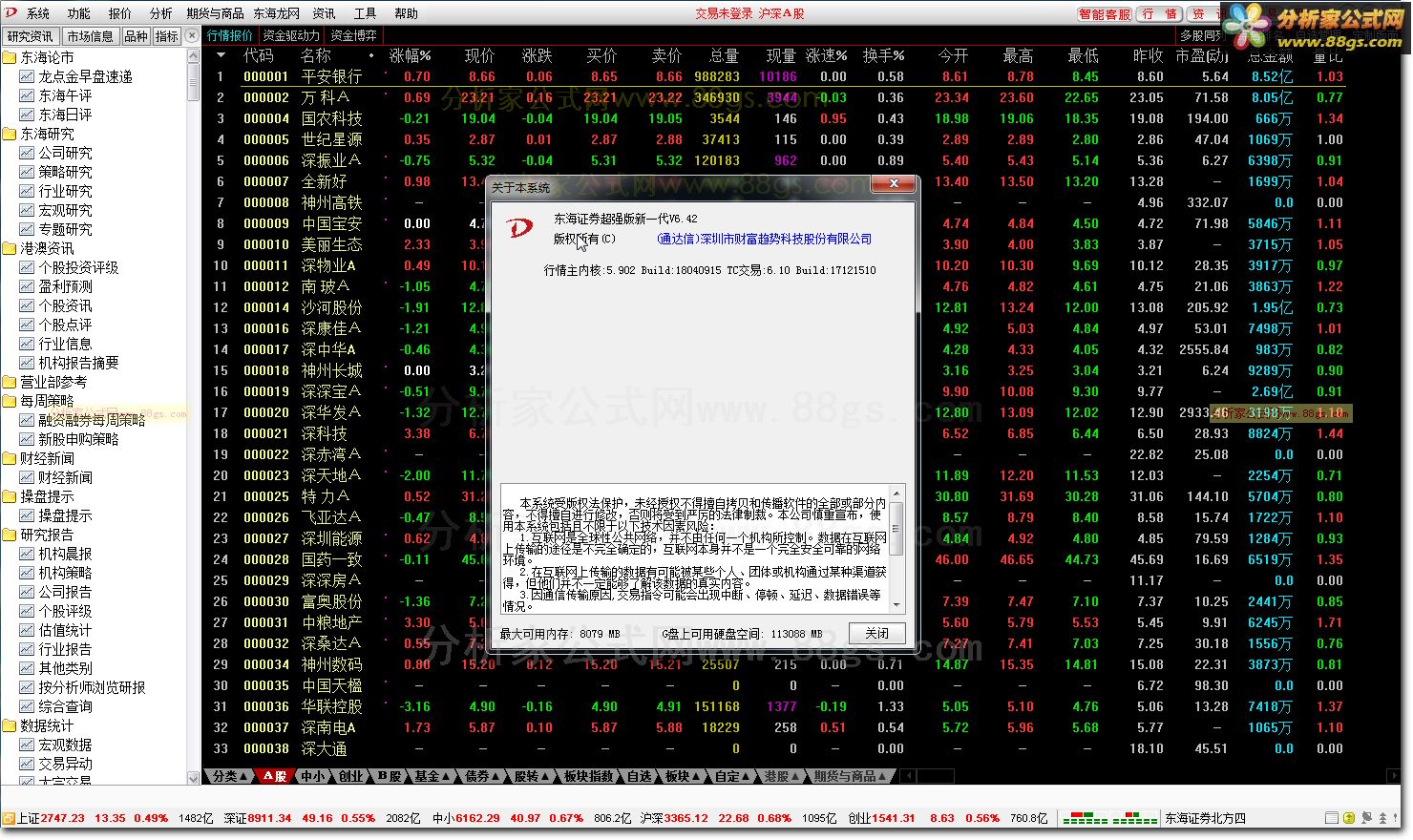Select the 平安银行 stock row
Viewport: 1413px width, 840px height.
coord(773,76)
